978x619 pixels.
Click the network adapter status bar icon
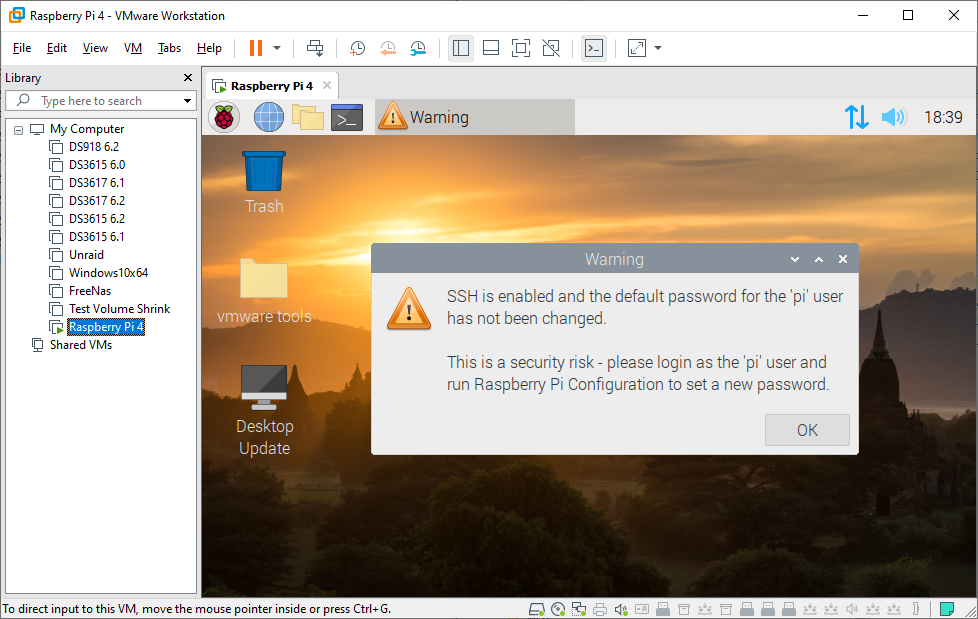point(579,609)
